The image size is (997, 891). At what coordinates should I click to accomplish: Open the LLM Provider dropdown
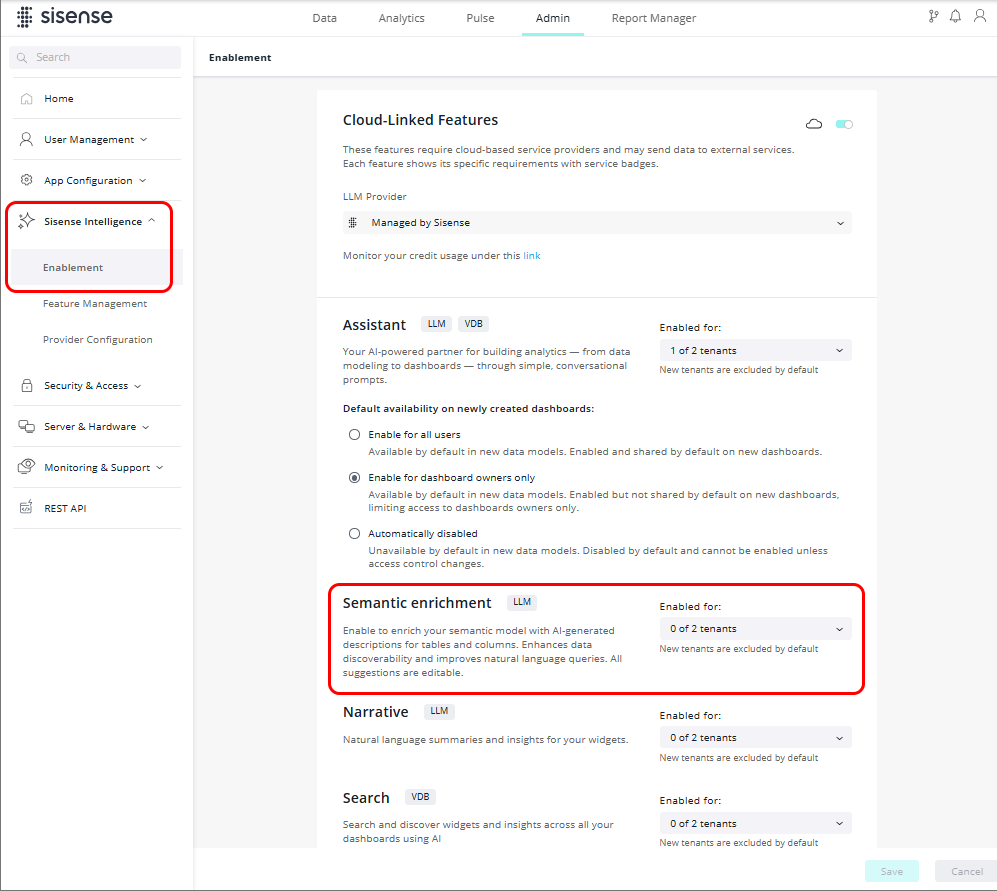pos(597,223)
